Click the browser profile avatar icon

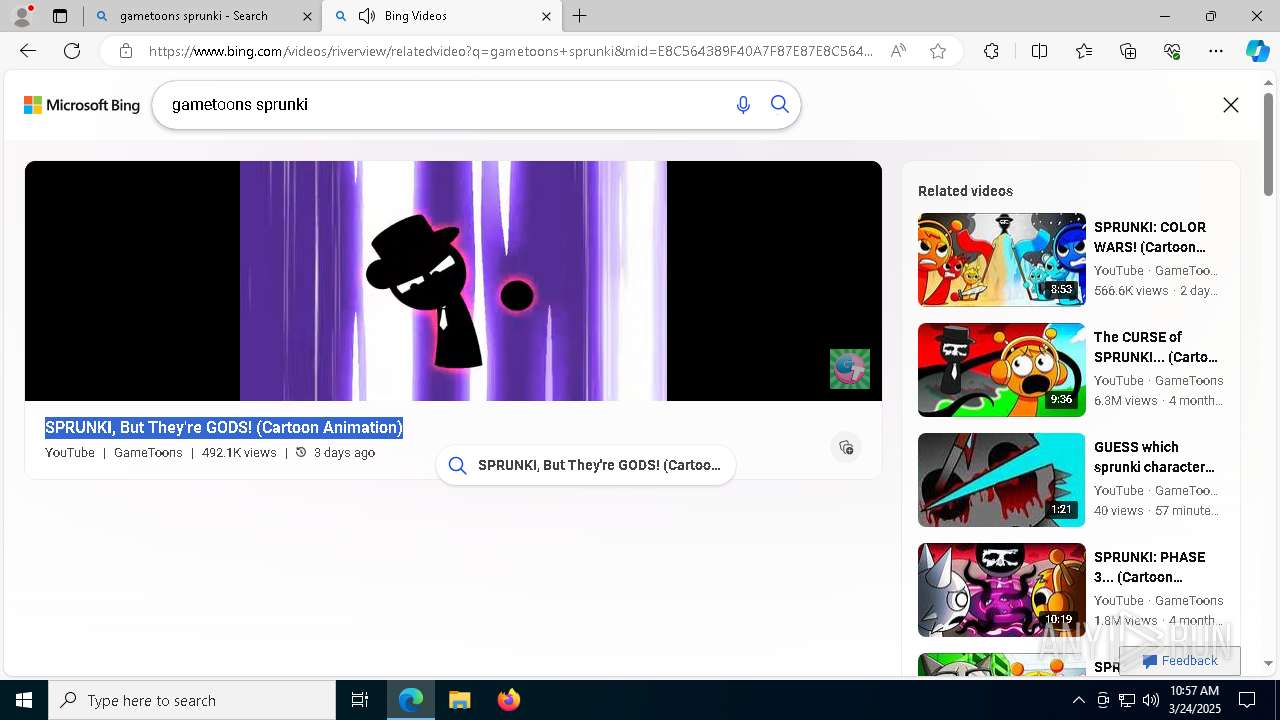click(x=22, y=16)
